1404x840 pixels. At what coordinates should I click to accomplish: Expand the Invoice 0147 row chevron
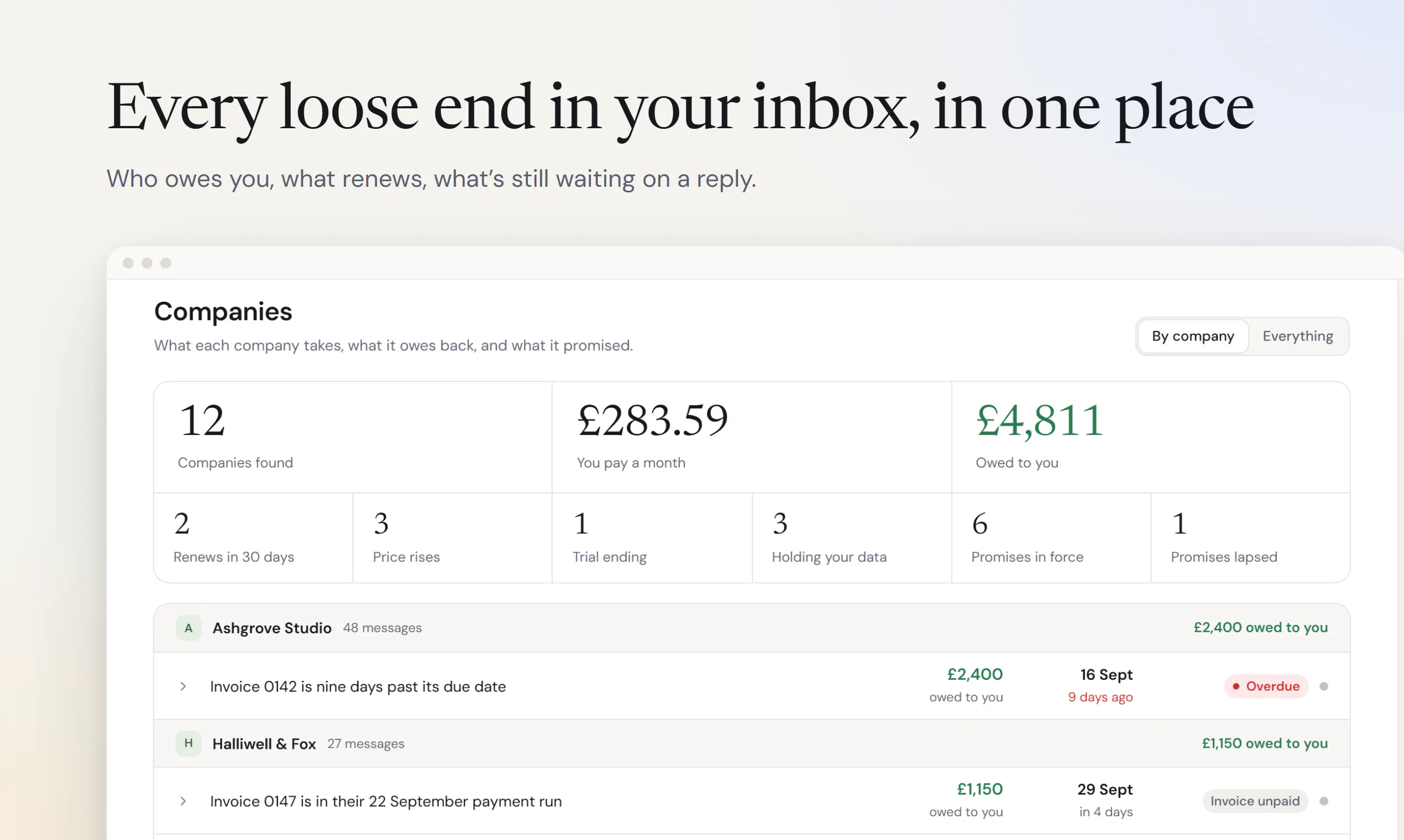pos(183,801)
